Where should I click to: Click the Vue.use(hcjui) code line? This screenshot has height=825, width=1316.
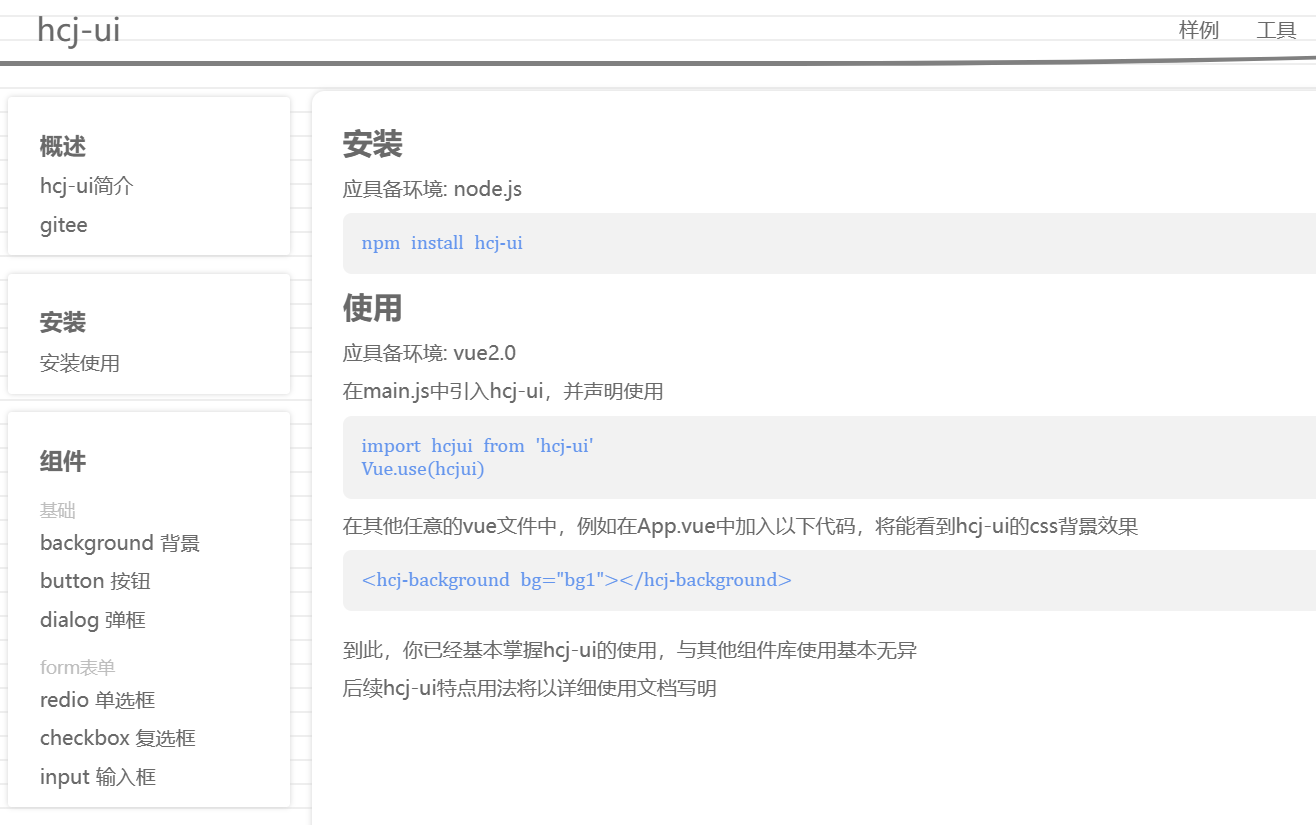click(x=423, y=468)
